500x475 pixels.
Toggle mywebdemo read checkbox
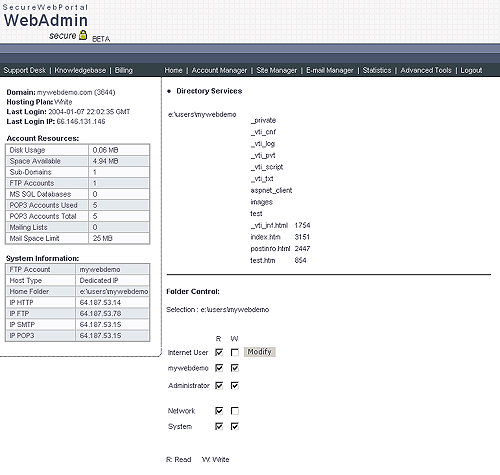[x=219, y=368]
